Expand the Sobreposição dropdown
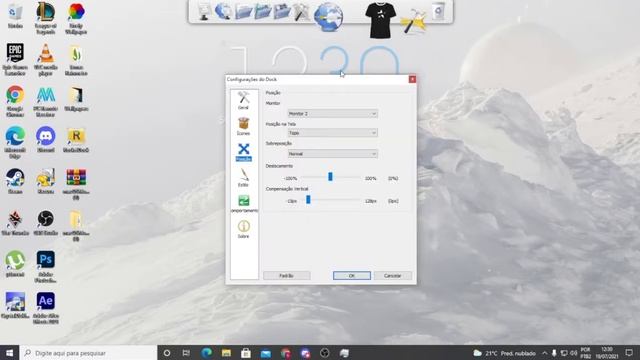Image resolution: width=640 pixels, height=360 pixels. tap(333, 154)
